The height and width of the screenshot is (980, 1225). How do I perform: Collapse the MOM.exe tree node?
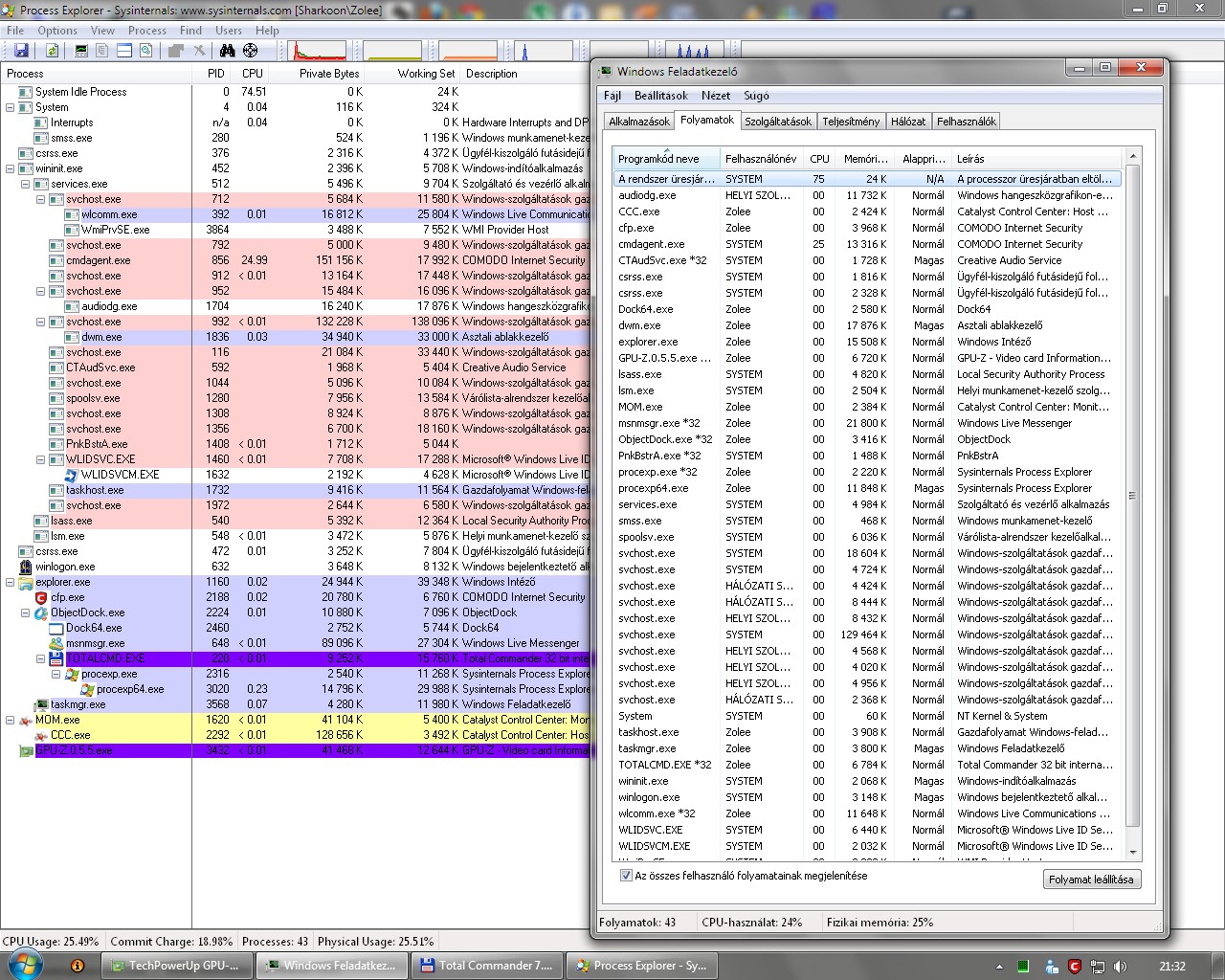pyautogui.click(x=11, y=720)
